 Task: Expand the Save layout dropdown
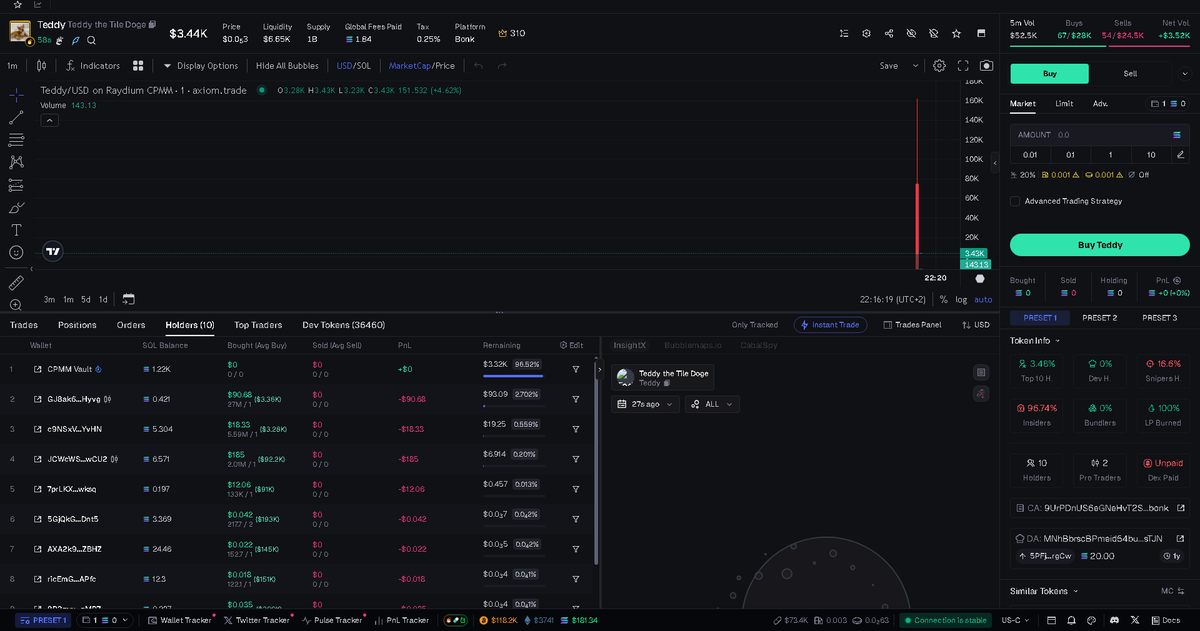(x=915, y=66)
